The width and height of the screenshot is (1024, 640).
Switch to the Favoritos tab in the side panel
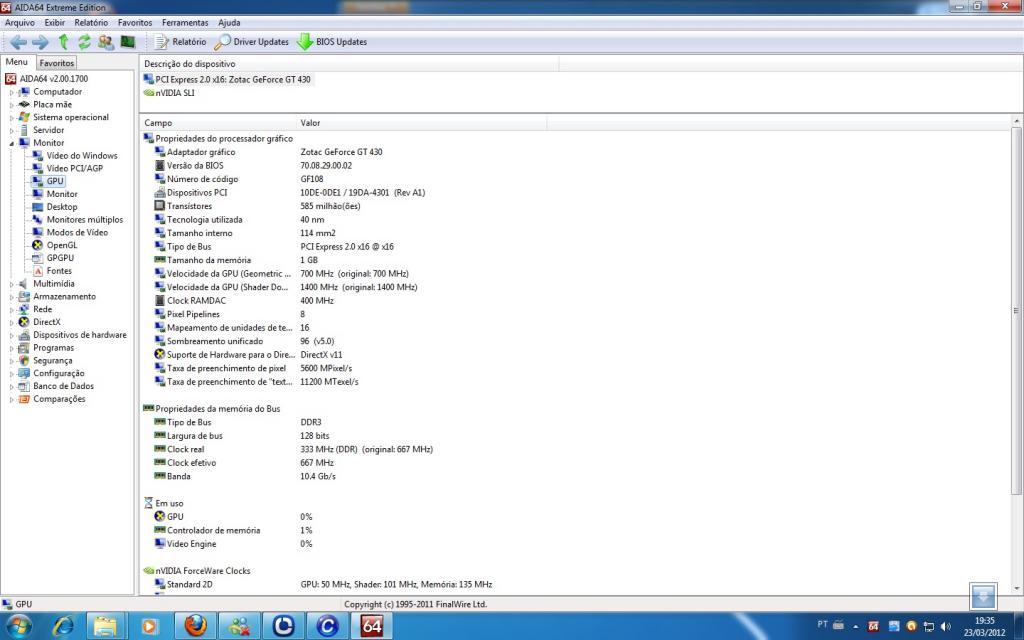(x=57, y=63)
